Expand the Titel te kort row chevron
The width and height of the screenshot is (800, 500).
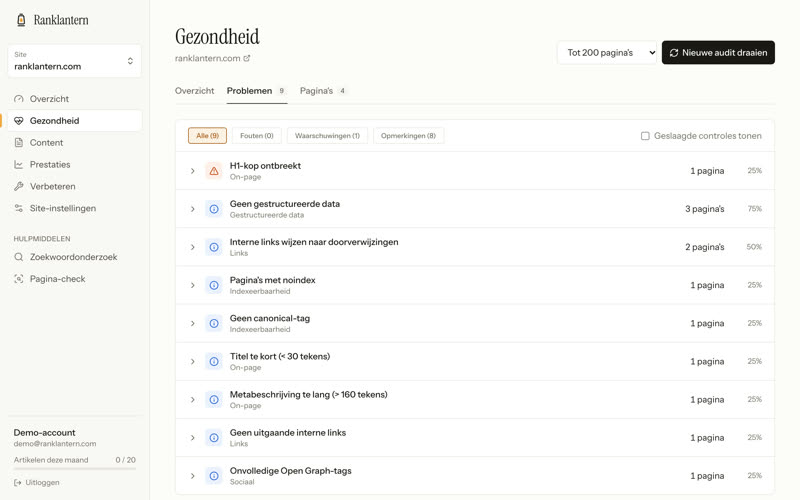click(x=192, y=362)
